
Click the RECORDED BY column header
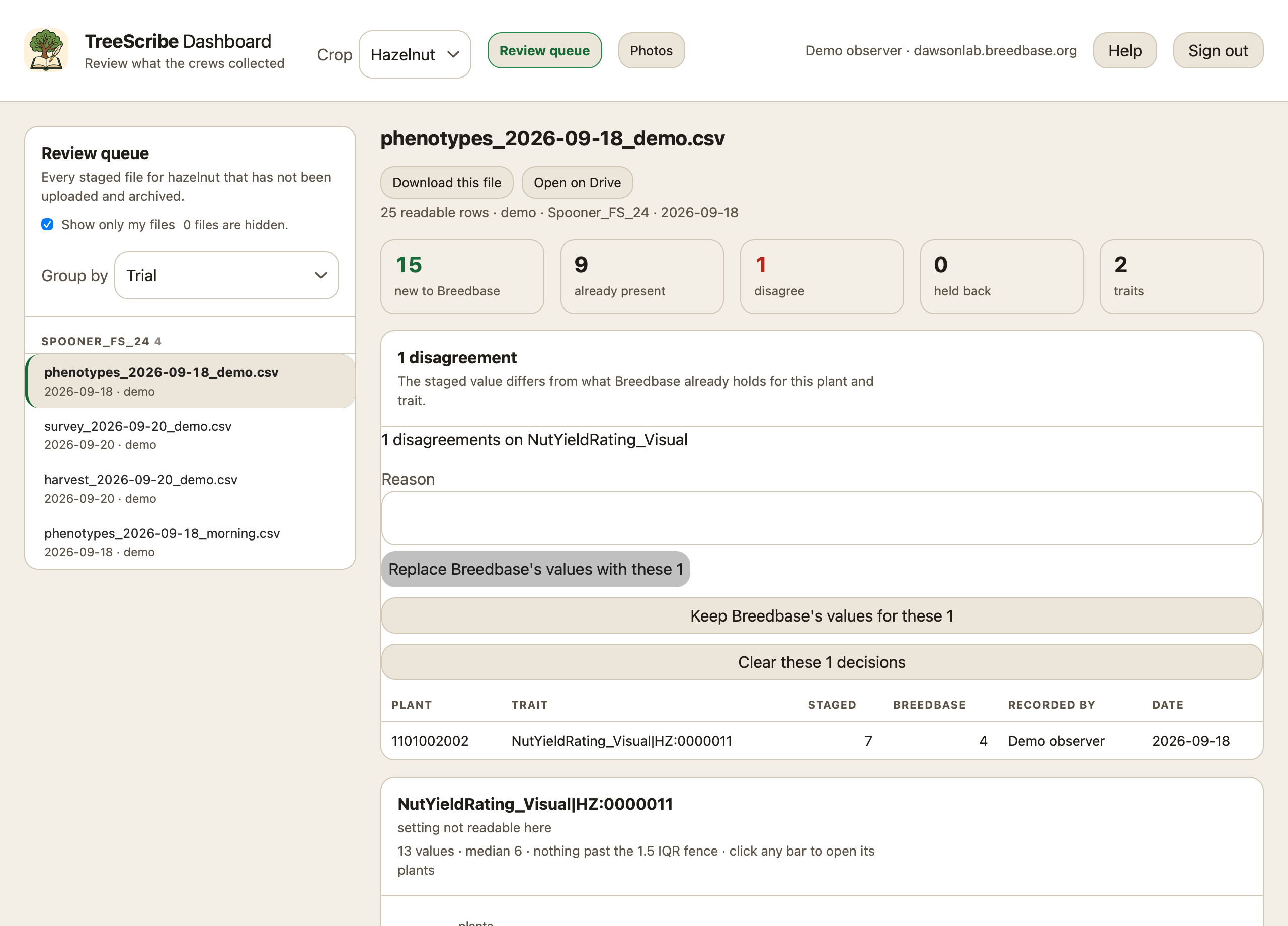(x=1052, y=705)
